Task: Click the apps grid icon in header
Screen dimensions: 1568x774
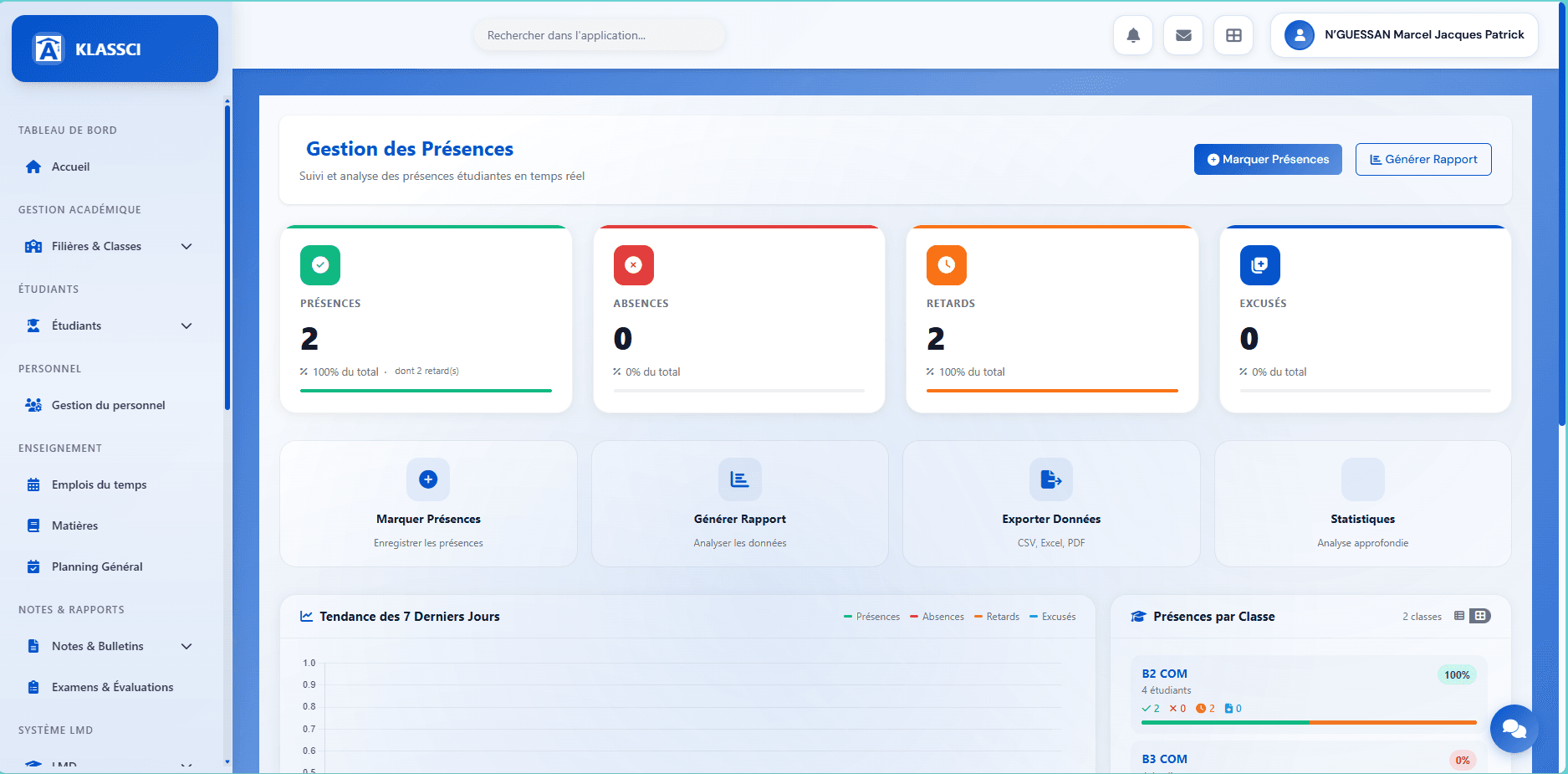Action: tap(1233, 34)
